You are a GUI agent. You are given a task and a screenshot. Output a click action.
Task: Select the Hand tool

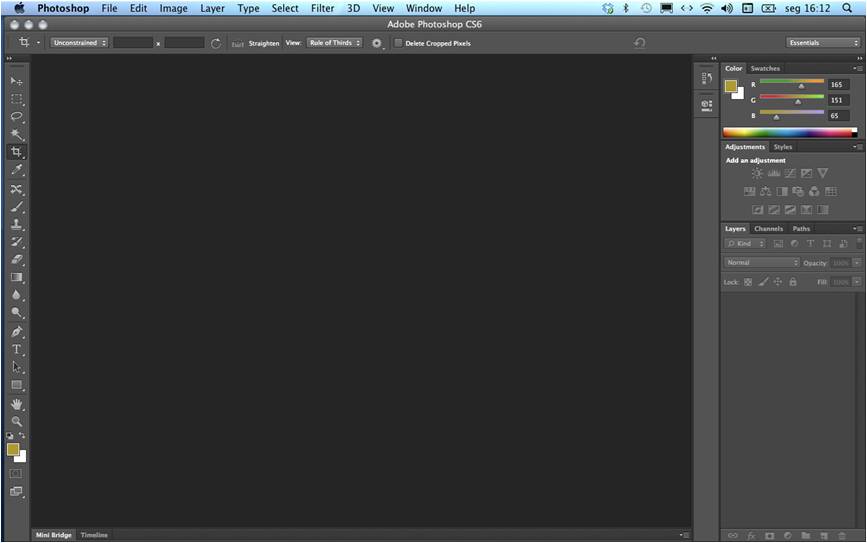(x=17, y=404)
